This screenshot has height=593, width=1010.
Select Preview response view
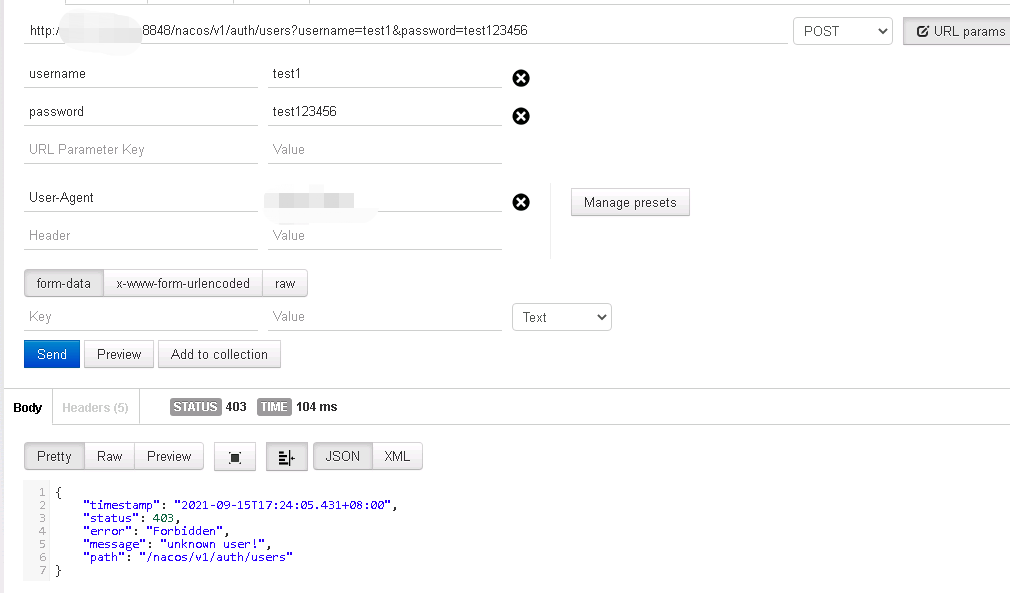click(169, 457)
